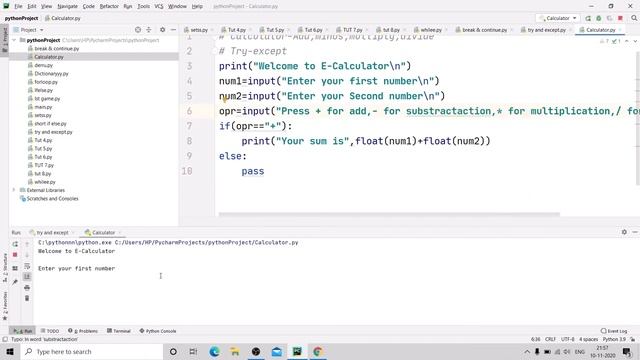Open Search Everywhere magnifier

pos(634,18)
